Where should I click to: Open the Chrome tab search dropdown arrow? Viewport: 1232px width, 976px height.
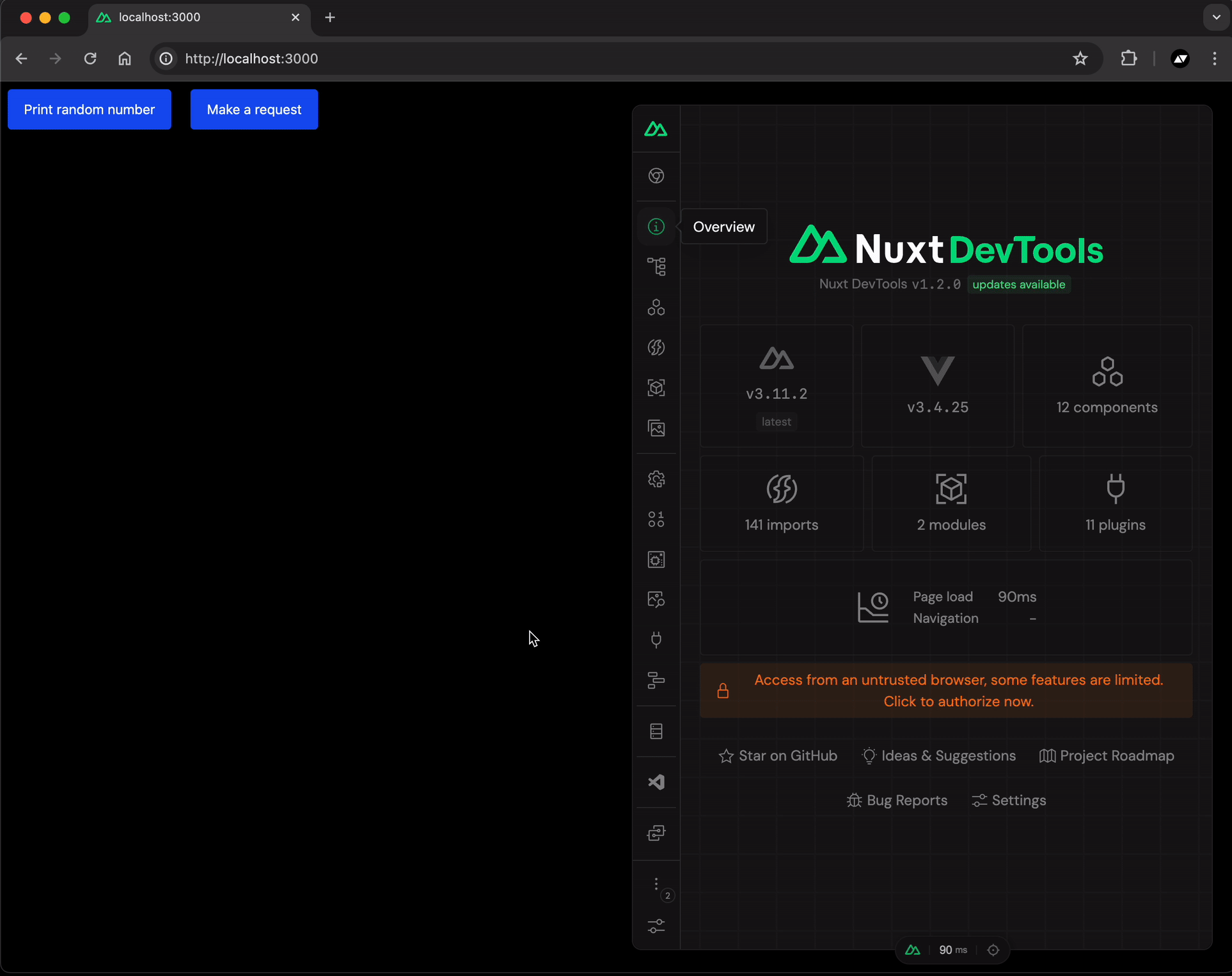[1216, 17]
